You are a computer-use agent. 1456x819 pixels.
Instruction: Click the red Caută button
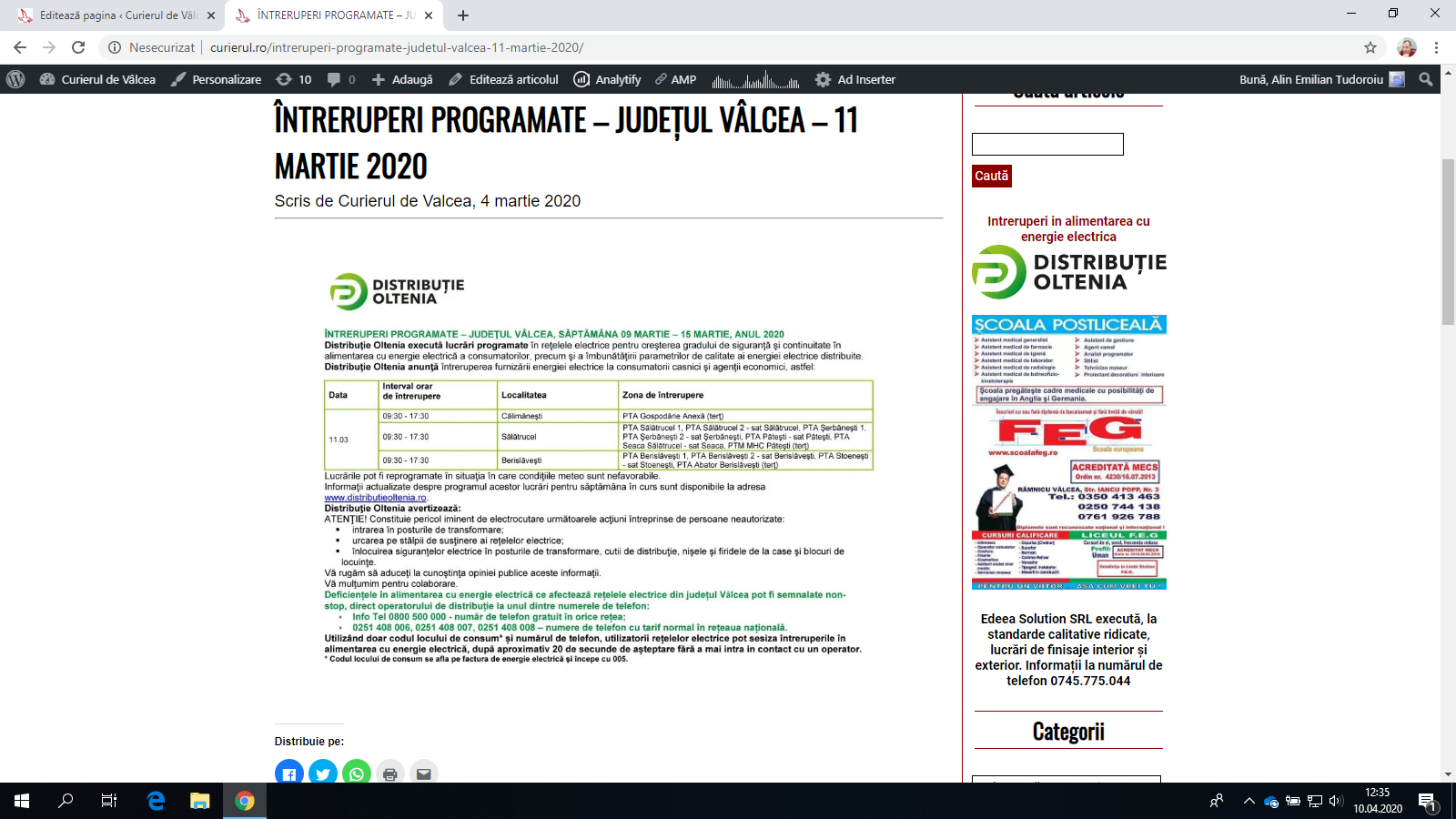click(992, 176)
